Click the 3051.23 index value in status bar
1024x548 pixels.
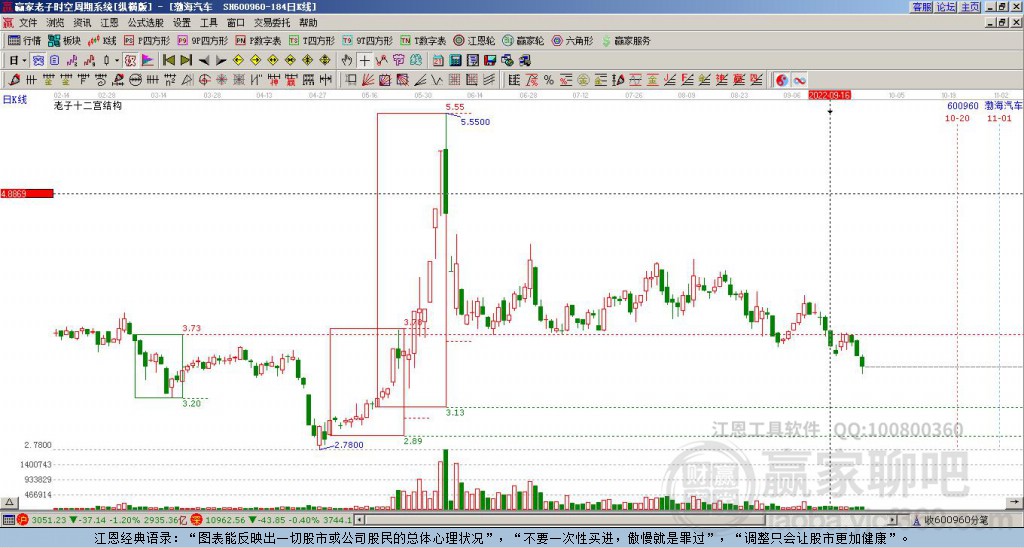pyautogui.click(x=49, y=520)
